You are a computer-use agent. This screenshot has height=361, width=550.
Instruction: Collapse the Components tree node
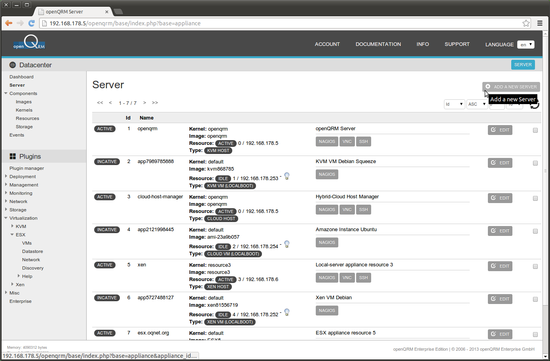pos(6,93)
